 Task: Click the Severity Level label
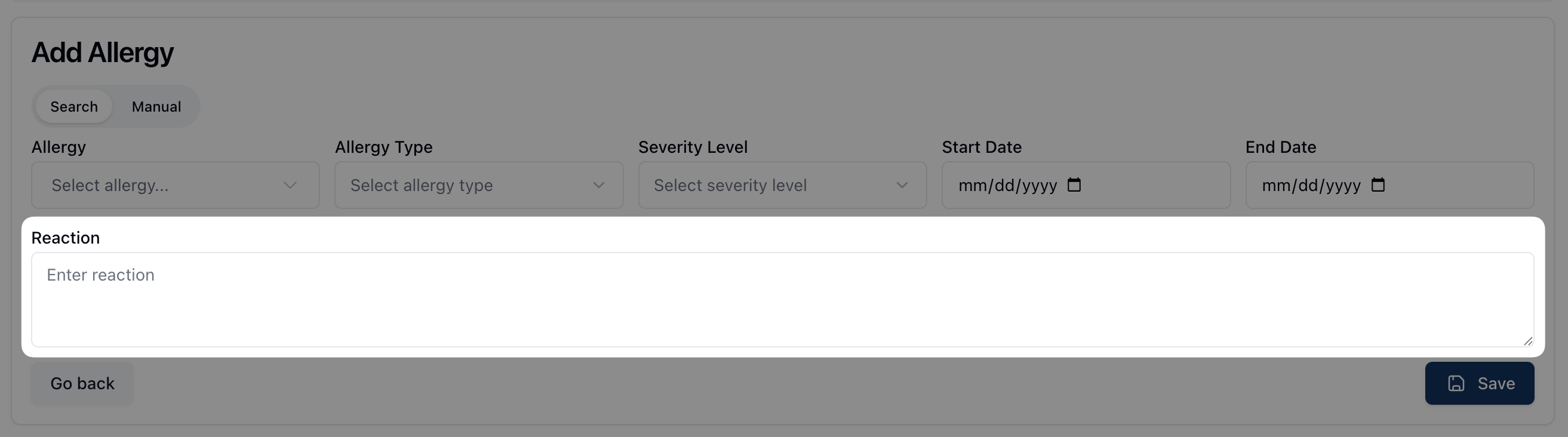(693, 147)
